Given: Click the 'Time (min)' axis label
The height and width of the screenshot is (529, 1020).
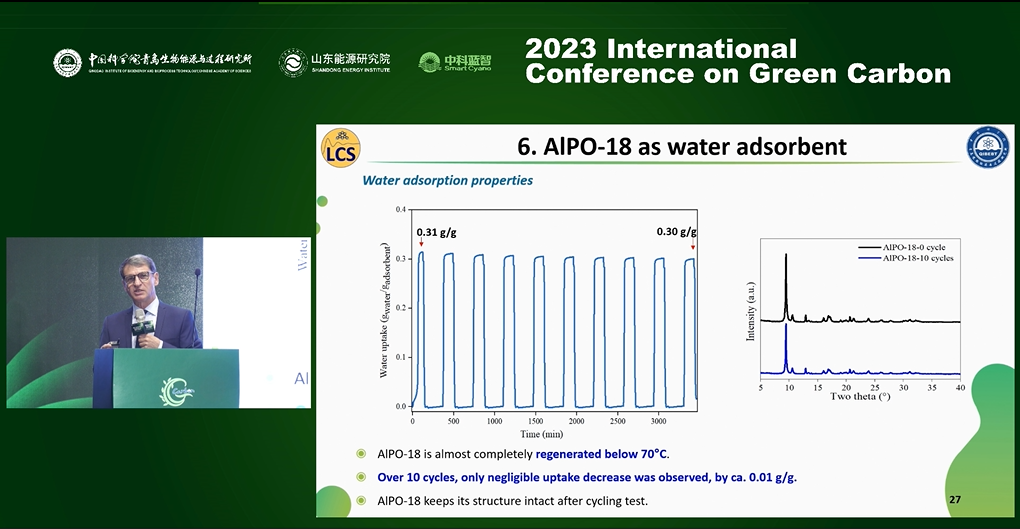Looking at the screenshot, I should (x=541, y=434).
